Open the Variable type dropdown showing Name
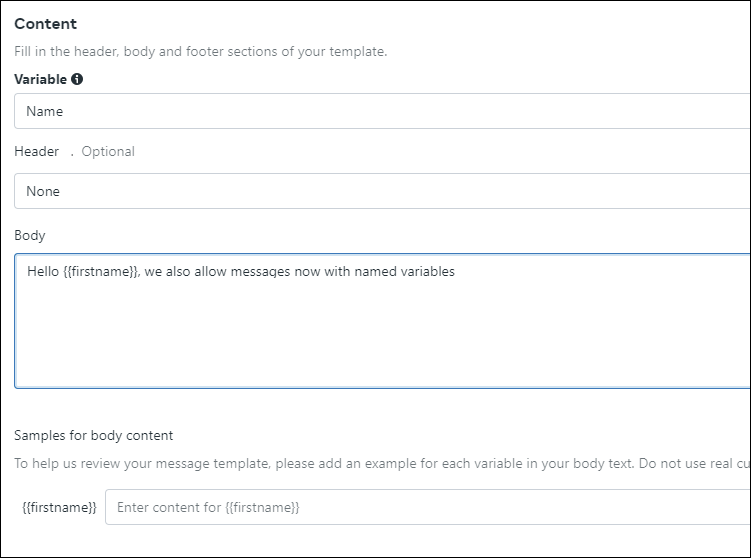The height and width of the screenshot is (558, 751). 380,111
